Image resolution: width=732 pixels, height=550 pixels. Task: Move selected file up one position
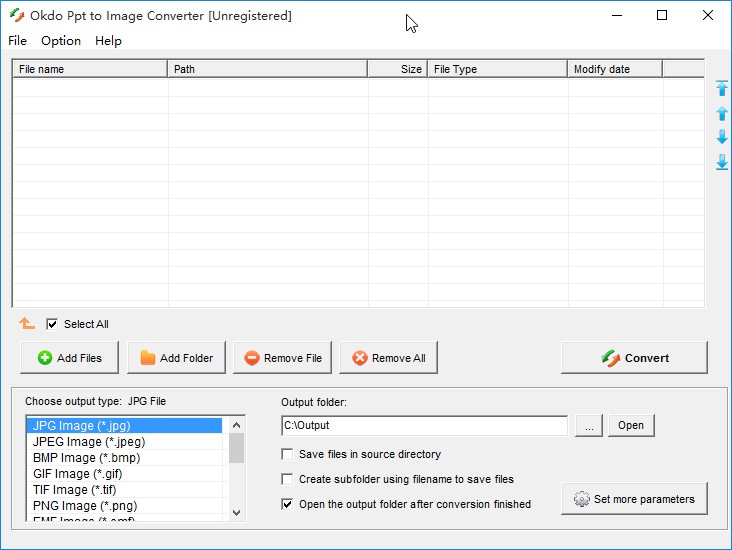722,113
